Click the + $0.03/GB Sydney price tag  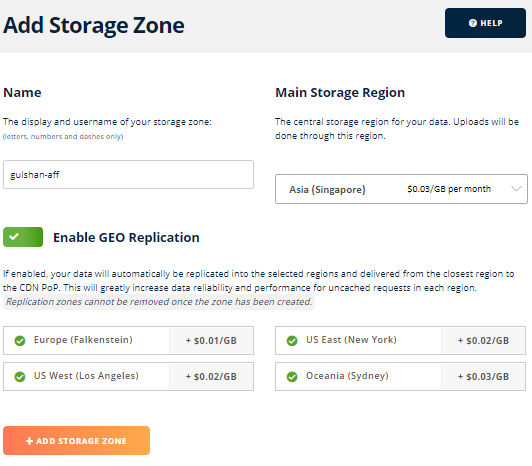coord(483,376)
